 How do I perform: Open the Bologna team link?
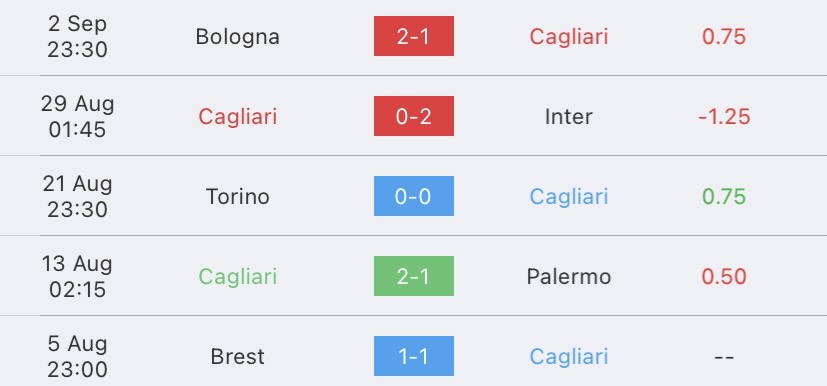(x=237, y=37)
